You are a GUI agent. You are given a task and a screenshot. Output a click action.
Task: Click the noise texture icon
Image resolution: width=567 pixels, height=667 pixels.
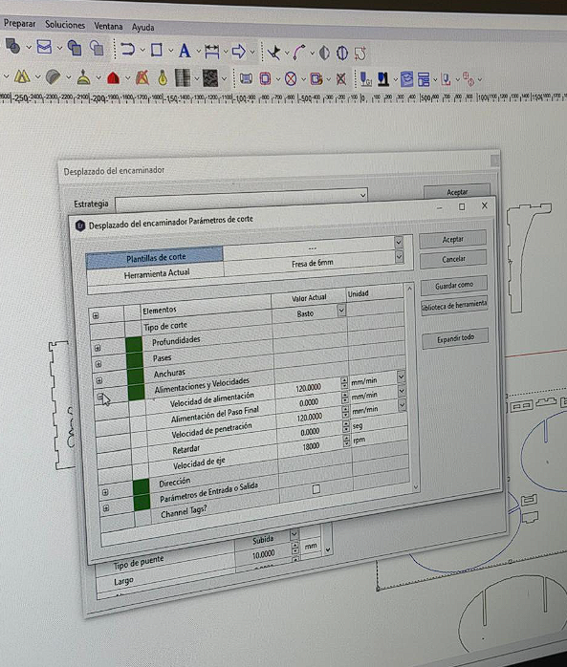click(210, 79)
